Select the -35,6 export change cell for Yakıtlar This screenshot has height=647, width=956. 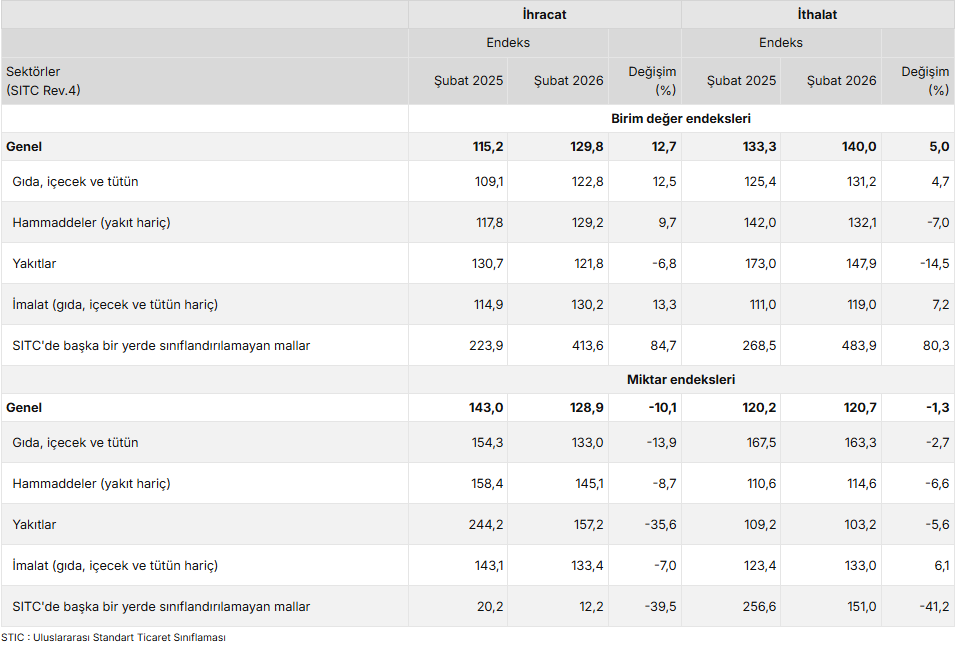coord(660,525)
